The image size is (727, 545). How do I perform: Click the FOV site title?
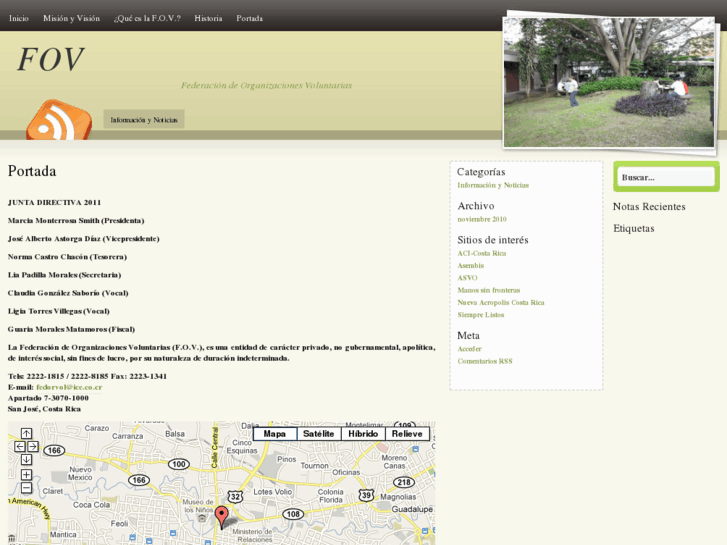click(x=51, y=59)
